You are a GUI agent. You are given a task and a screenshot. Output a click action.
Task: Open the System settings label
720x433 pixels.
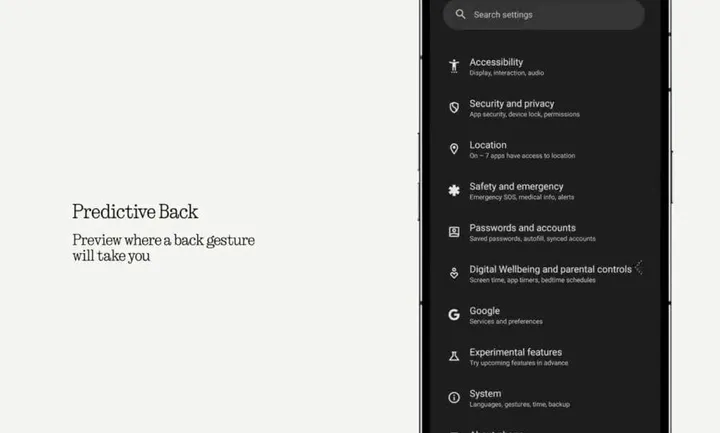click(485, 394)
